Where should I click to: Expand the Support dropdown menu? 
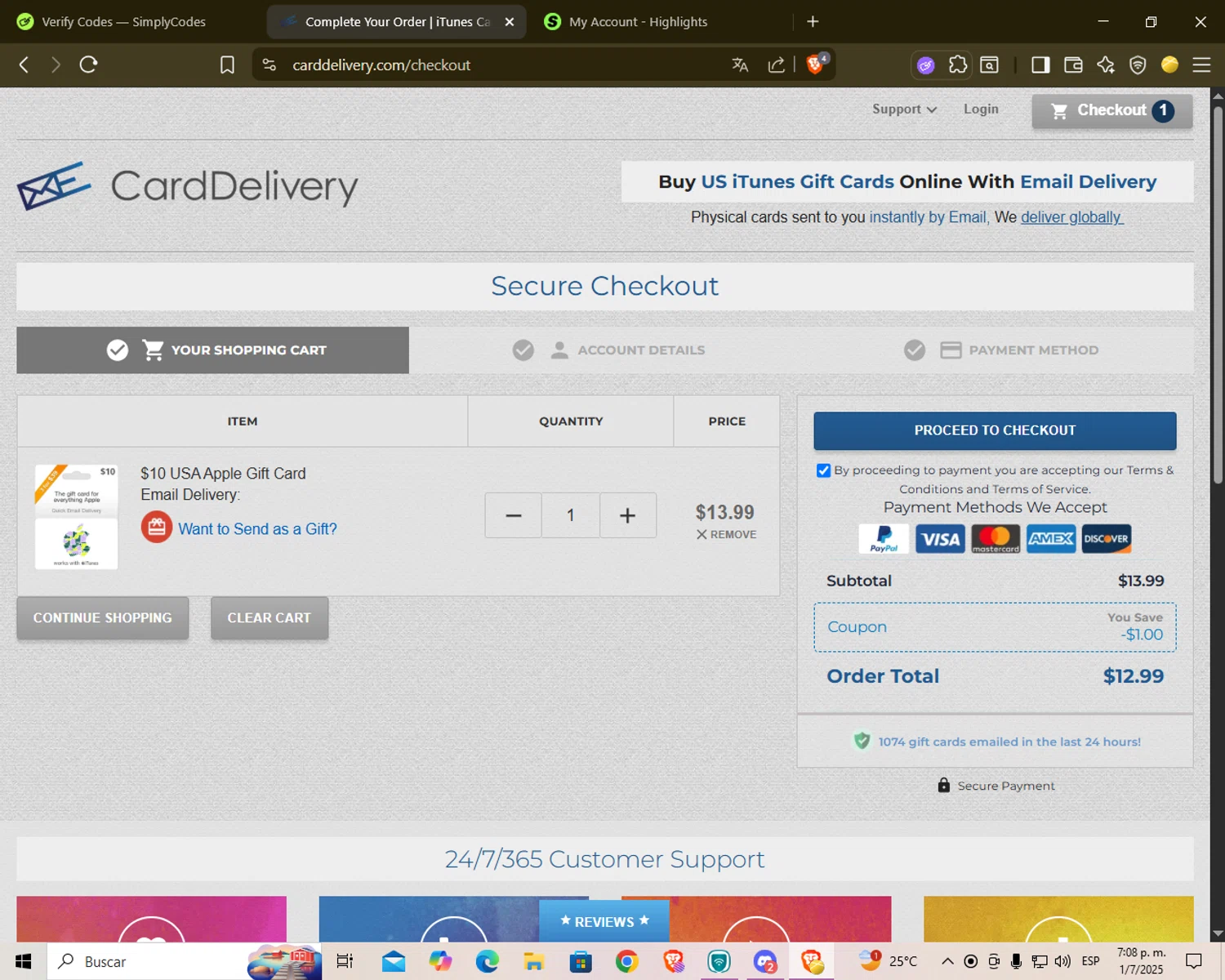[x=904, y=109]
